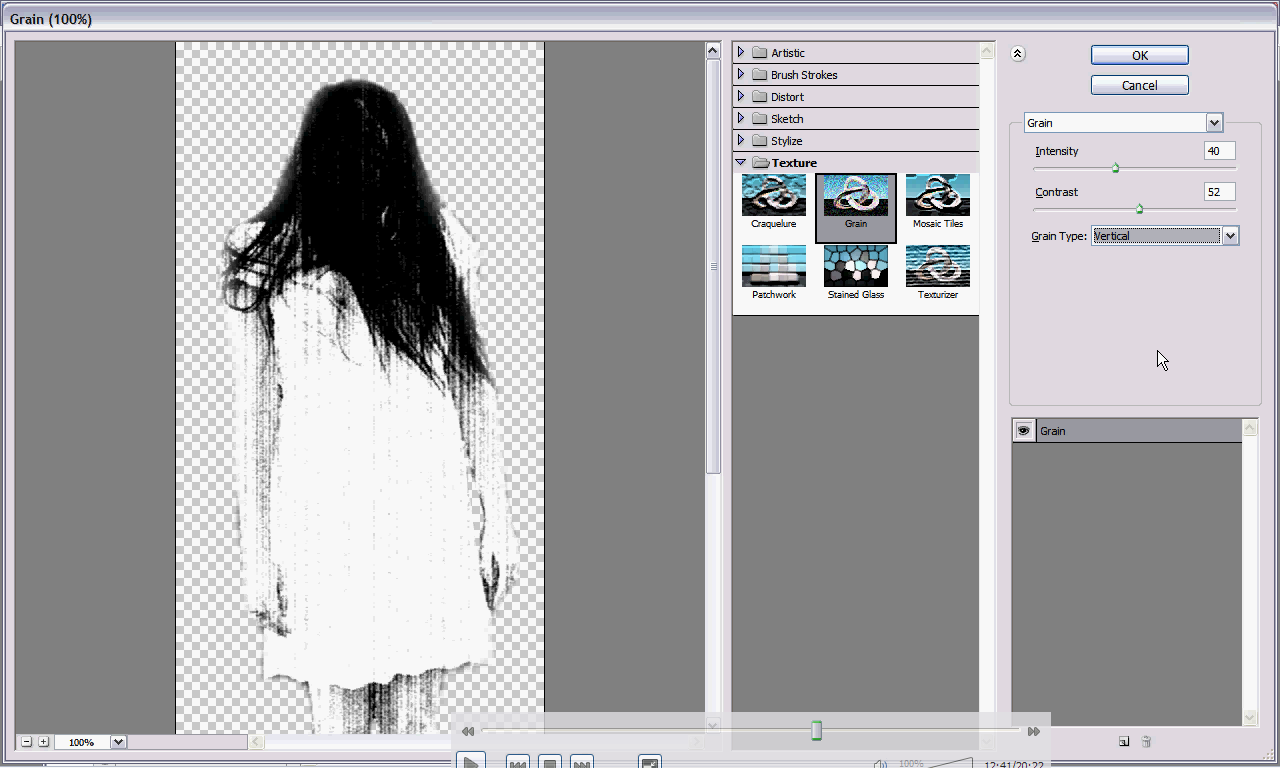Viewport: 1280px width, 768px height.
Task: Click the video player fast-forward double-arrow
Action: tap(1034, 732)
